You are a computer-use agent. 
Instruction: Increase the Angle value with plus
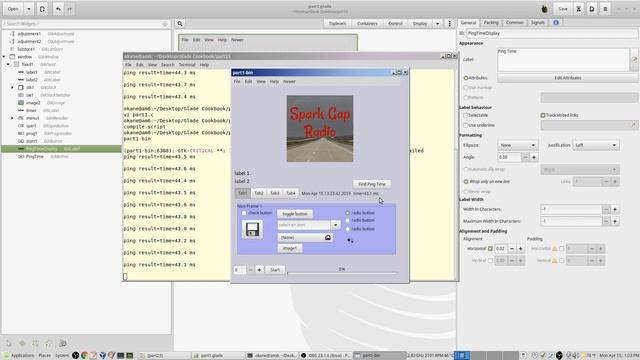[534, 157]
